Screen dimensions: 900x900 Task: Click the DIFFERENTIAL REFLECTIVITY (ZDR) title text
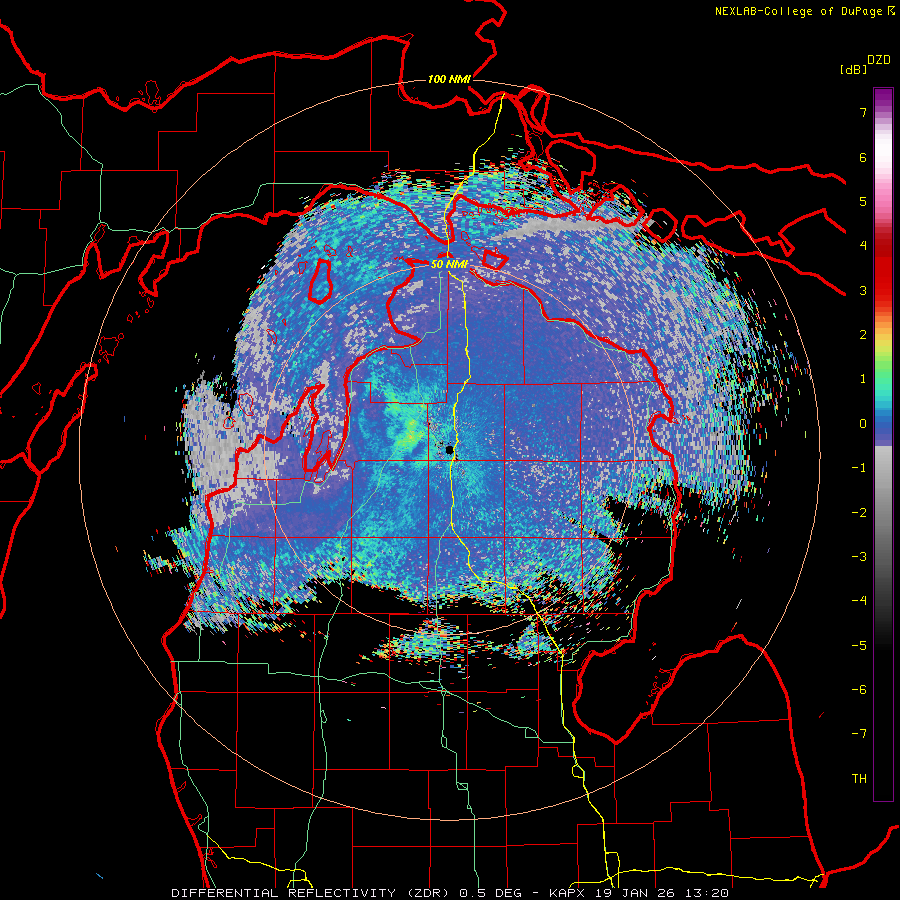pos(312,893)
